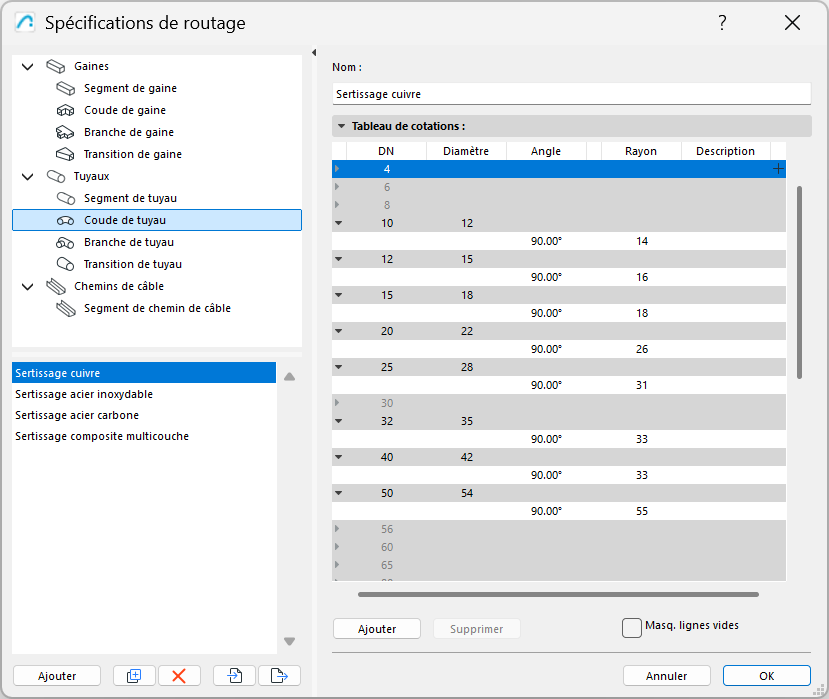Click the red X delete specification button
Image resolution: width=829 pixels, height=699 pixels.
click(179, 676)
